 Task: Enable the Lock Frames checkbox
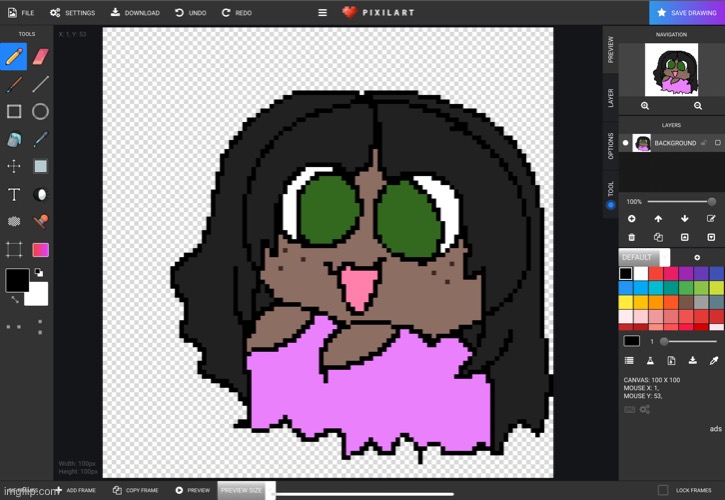(663, 490)
